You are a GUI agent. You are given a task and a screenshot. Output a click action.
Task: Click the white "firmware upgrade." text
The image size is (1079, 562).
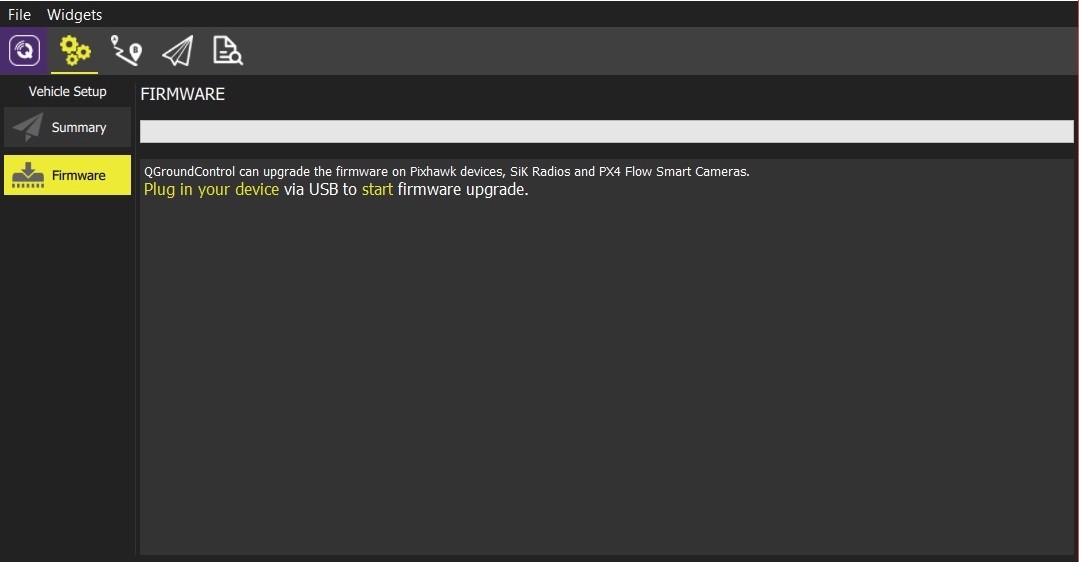click(463, 190)
